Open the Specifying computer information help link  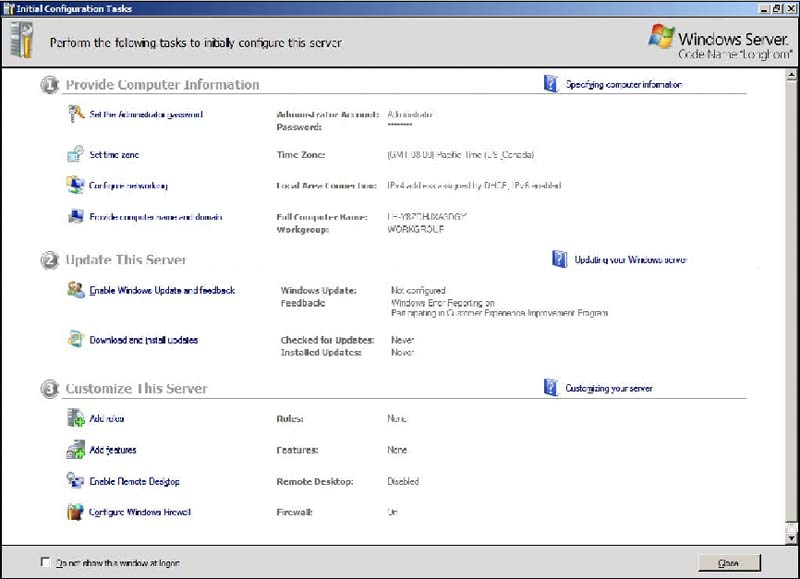tap(625, 84)
